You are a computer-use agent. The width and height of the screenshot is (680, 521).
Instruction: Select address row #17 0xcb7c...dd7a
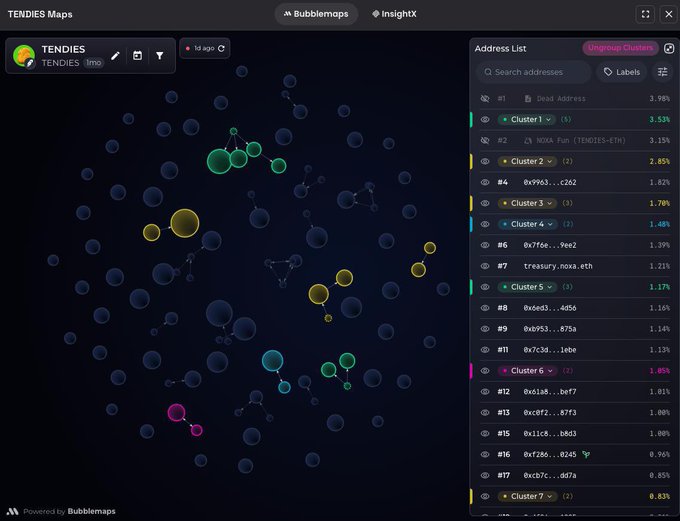pos(575,475)
